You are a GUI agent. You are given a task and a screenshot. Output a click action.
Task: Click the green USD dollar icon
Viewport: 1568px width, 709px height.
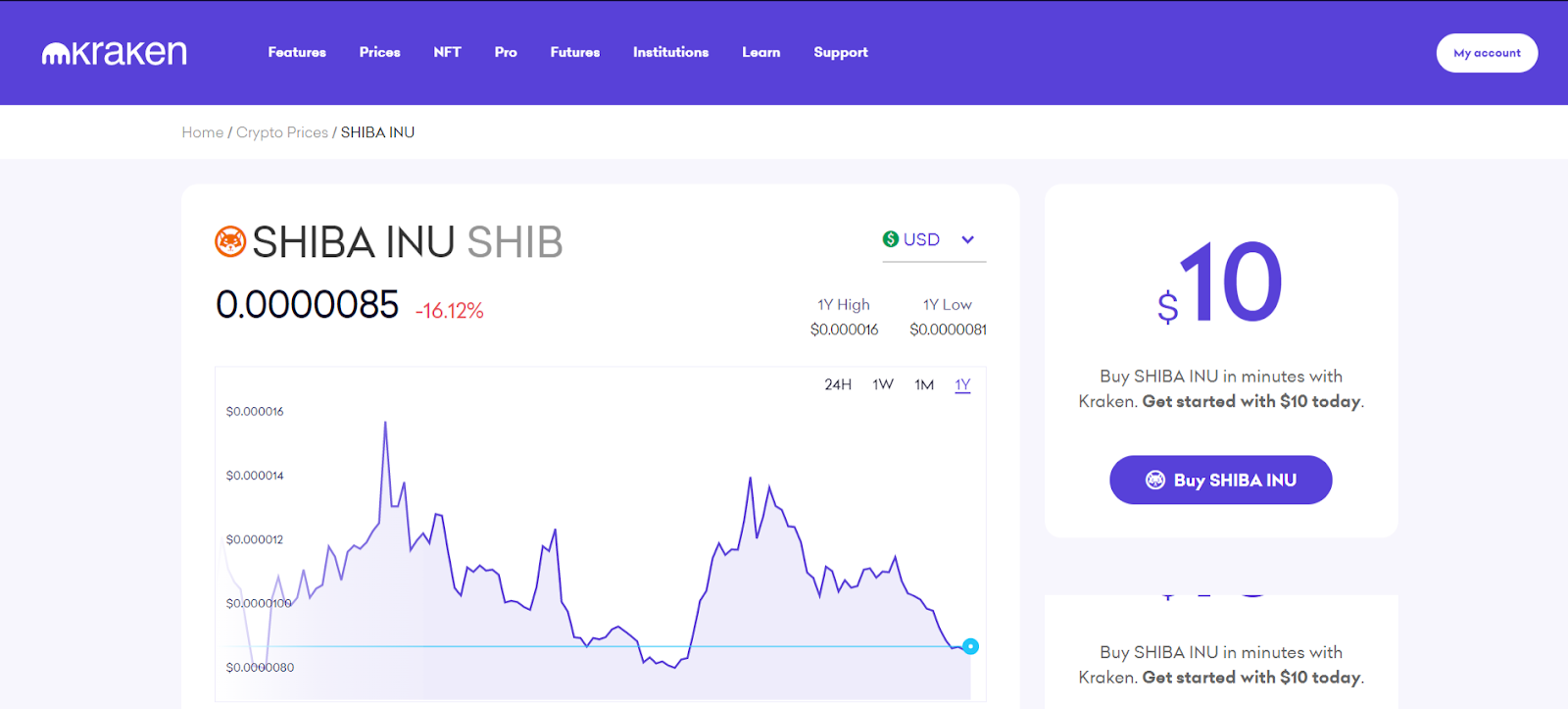(890, 239)
